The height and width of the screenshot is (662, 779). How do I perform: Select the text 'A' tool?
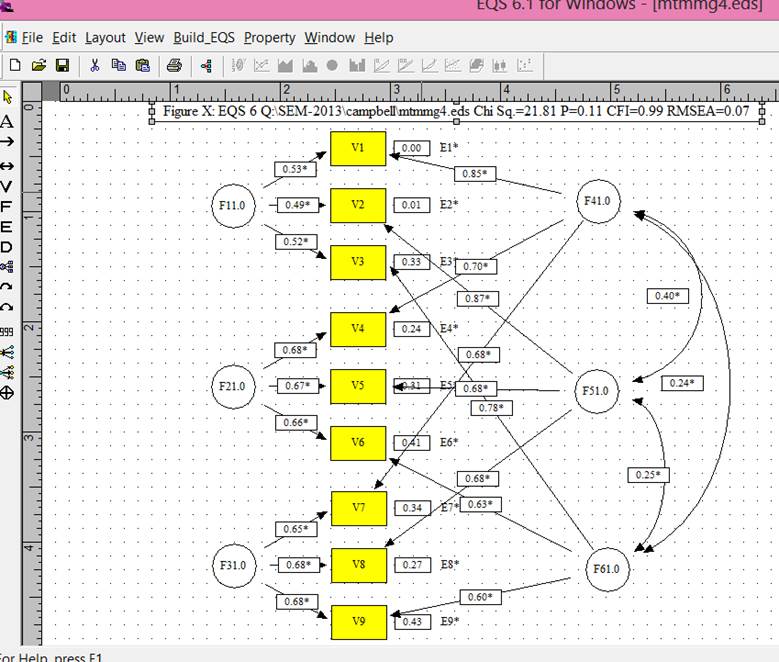click(6, 121)
